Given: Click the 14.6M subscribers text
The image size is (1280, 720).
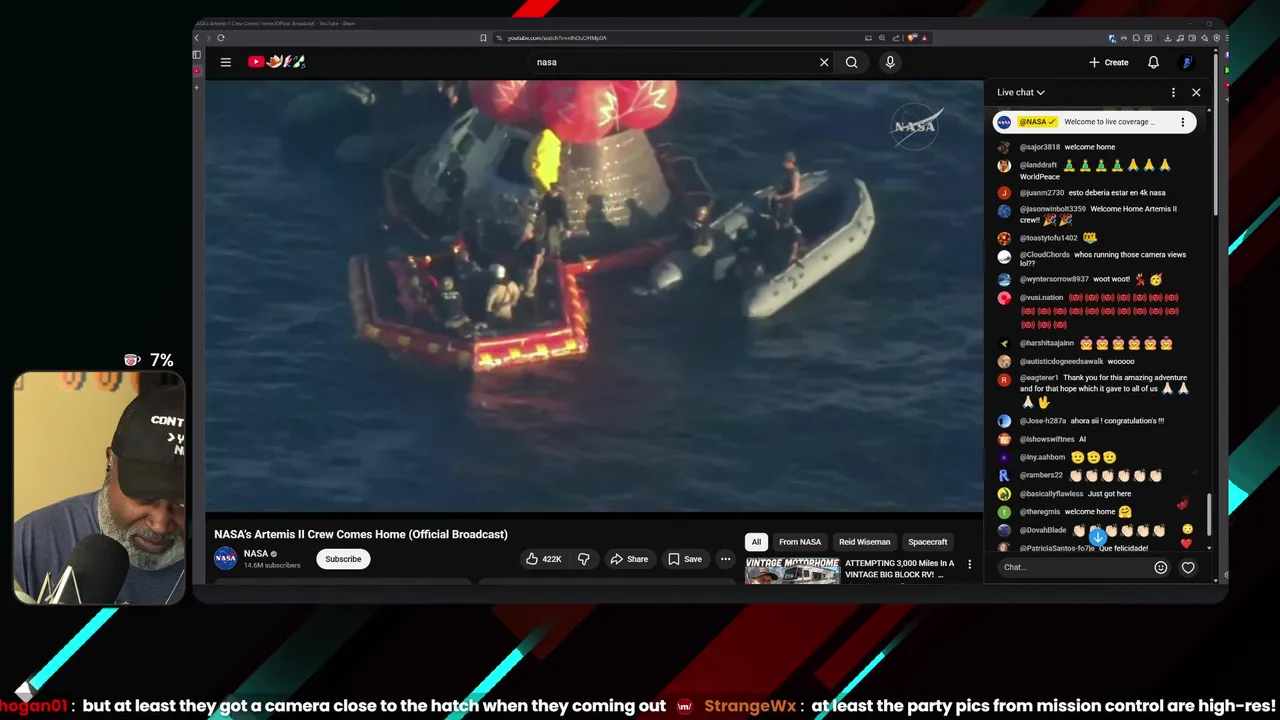Looking at the screenshot, I should pos(272,565).
